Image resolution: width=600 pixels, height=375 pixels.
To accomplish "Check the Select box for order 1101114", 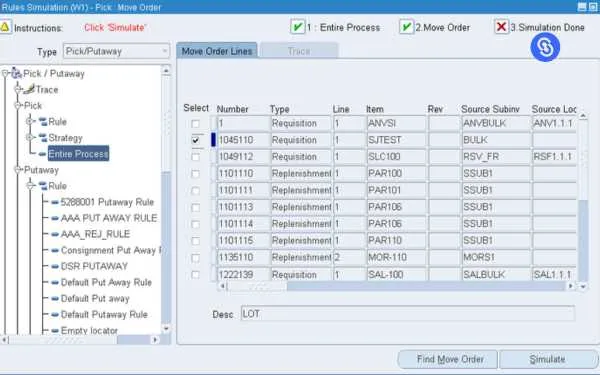I will (196, 224).
